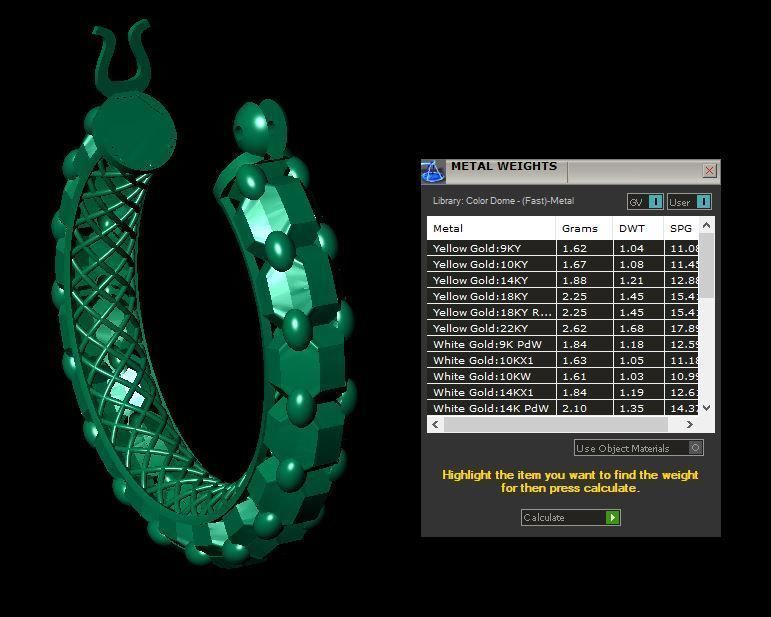Select the Yellow Gold:9KY row
771x617 pixels.
pyautogui.click(x=563, y=248)
